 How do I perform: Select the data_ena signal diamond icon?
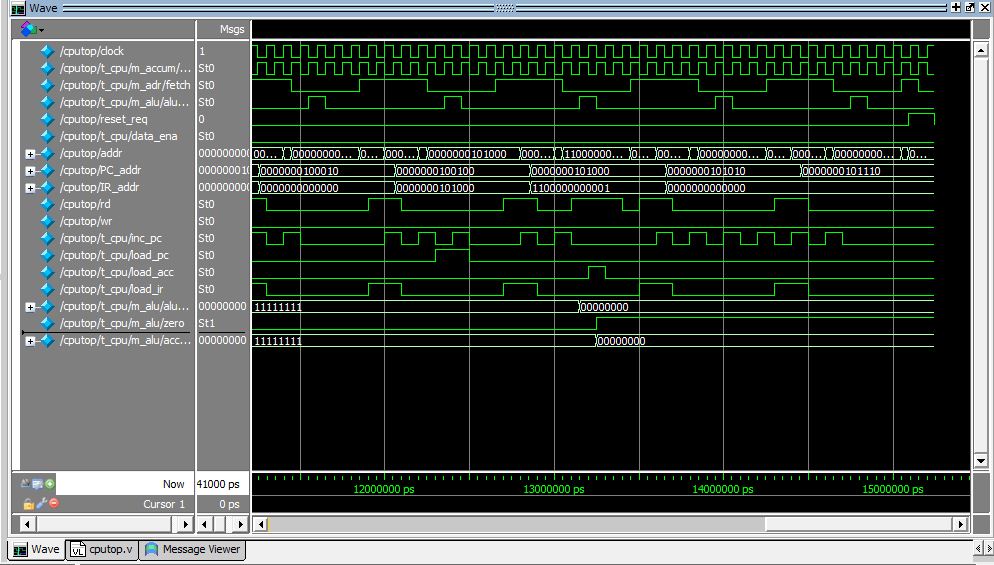(48, 136)
